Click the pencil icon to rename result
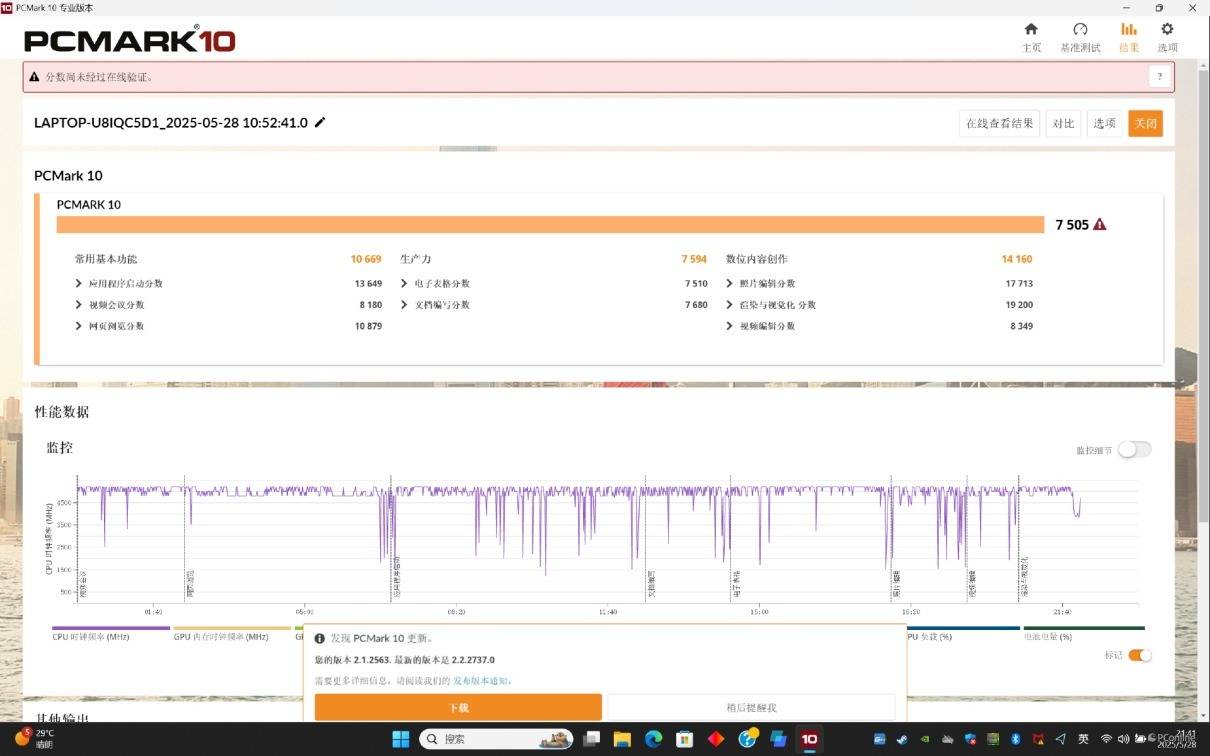Screen dimensions: 1210x756 click(320, 123)
